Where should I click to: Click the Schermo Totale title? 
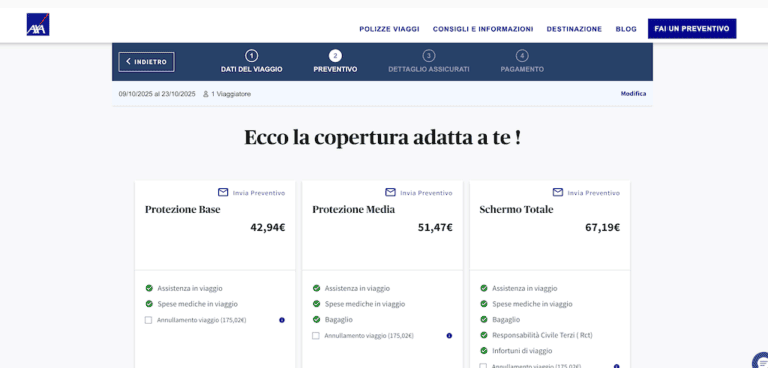[x=516, y=210]
